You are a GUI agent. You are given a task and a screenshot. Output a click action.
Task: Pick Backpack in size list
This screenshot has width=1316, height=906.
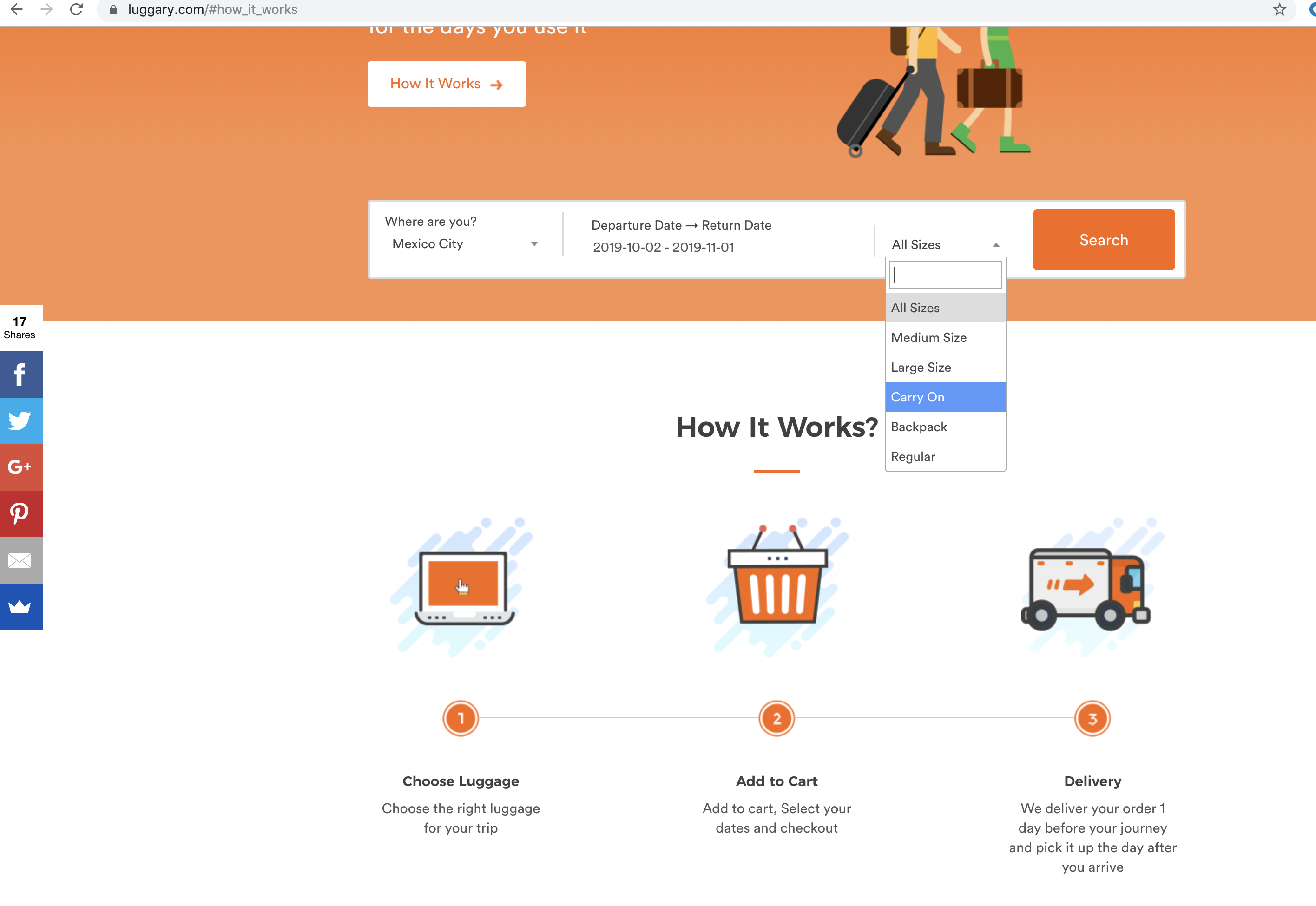pyautogui.click(x=945, y=427)
